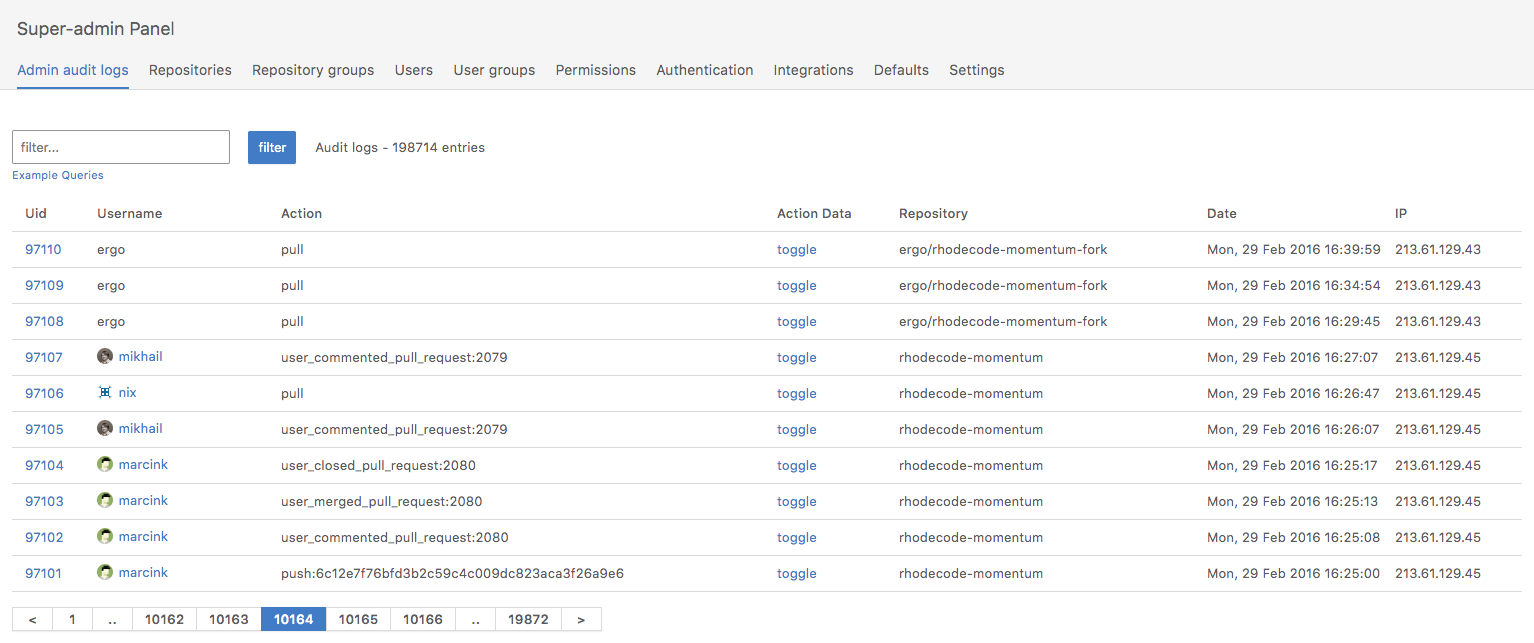
Task: Open the Example Queries link
Action: (x=58, y=175)
